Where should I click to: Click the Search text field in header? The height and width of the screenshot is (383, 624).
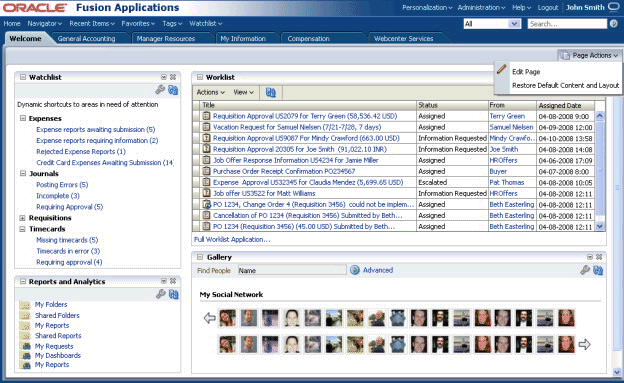(x=567, y=24)
